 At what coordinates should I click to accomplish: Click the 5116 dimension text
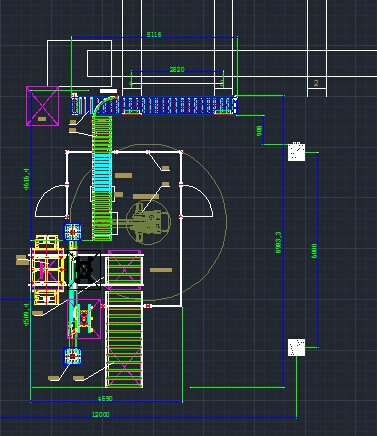pyautogui.click(x=154, y=35)
